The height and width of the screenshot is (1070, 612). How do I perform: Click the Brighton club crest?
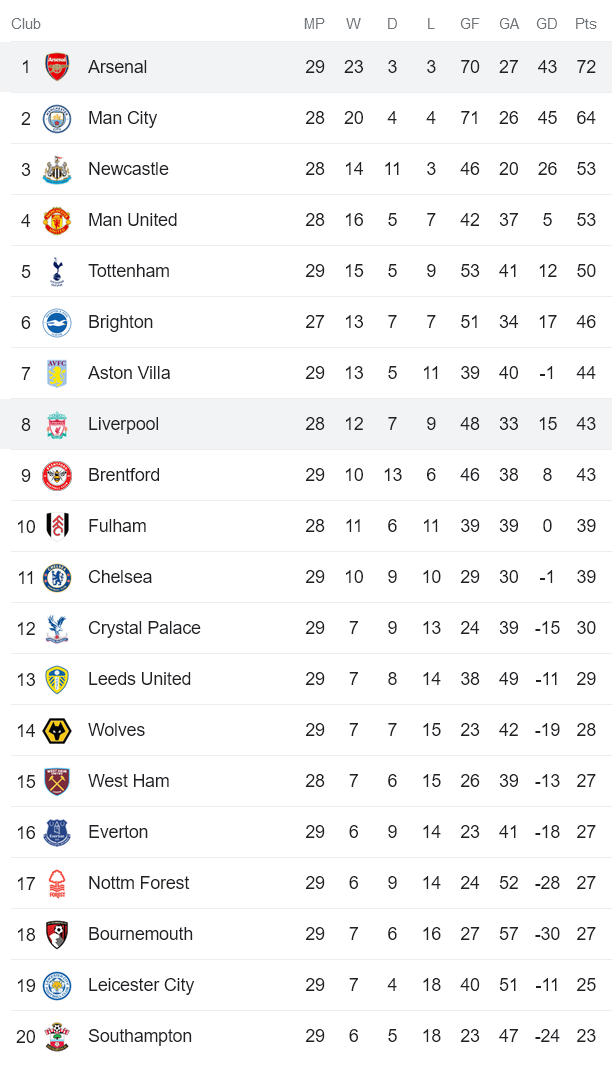(57, 322)
